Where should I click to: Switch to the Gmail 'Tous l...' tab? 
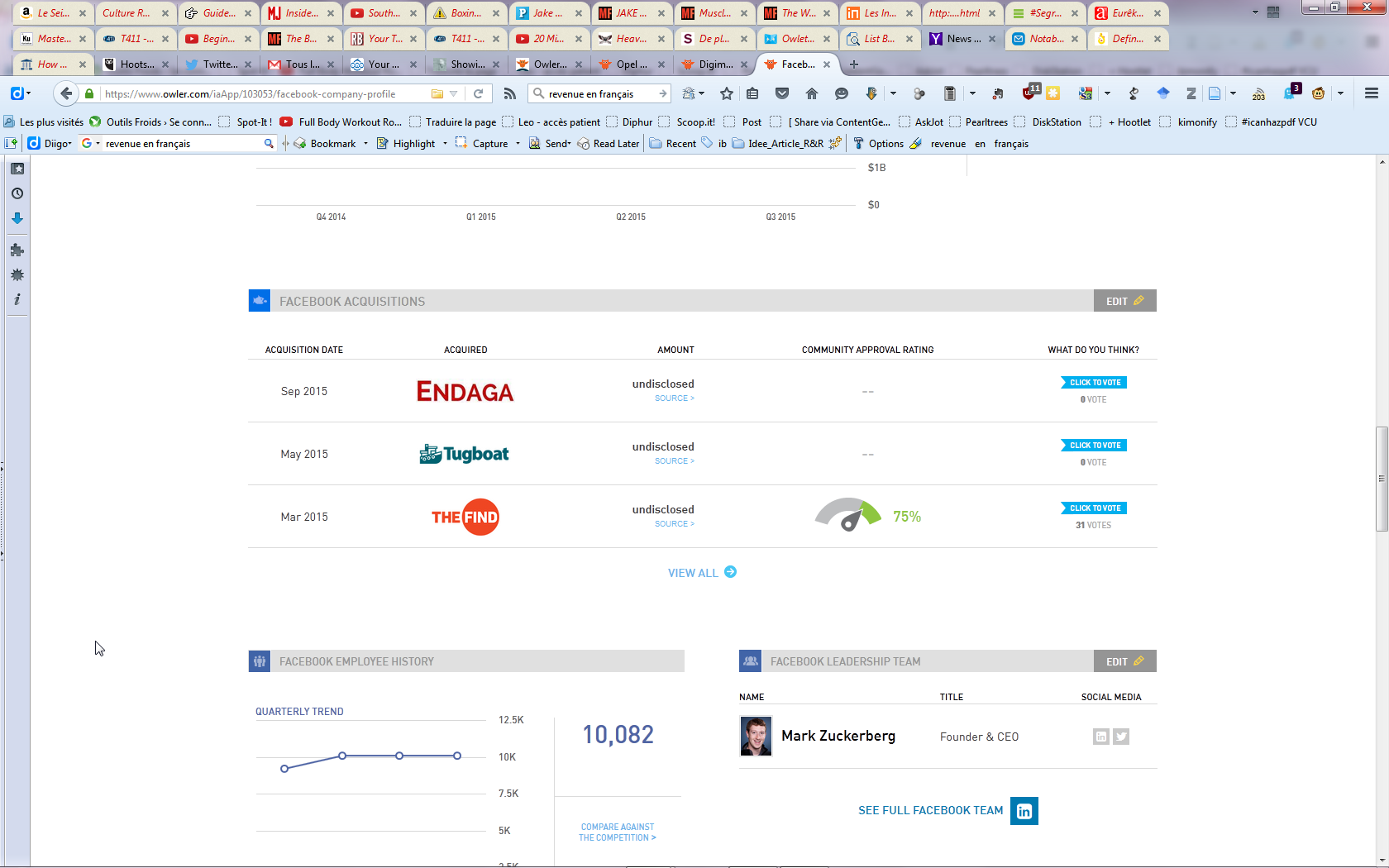pos(301,64)
